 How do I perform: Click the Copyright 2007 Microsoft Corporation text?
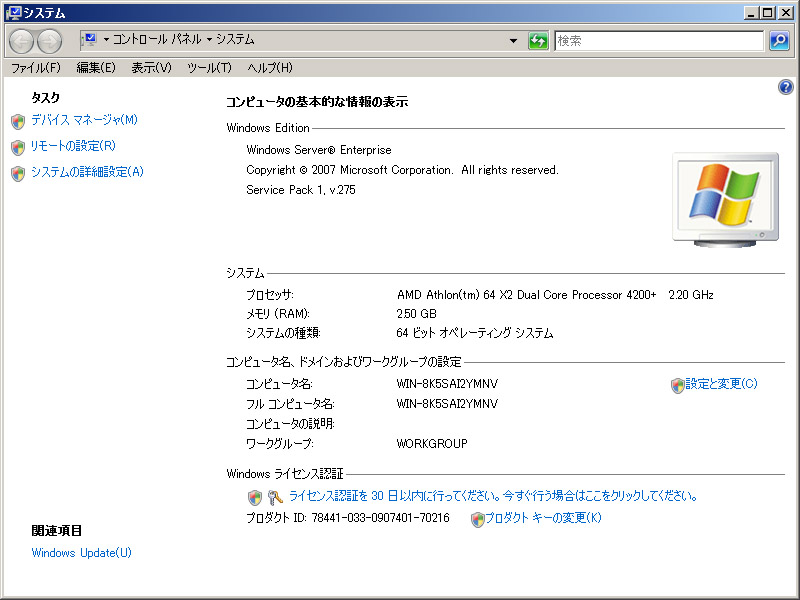(402, 170)
